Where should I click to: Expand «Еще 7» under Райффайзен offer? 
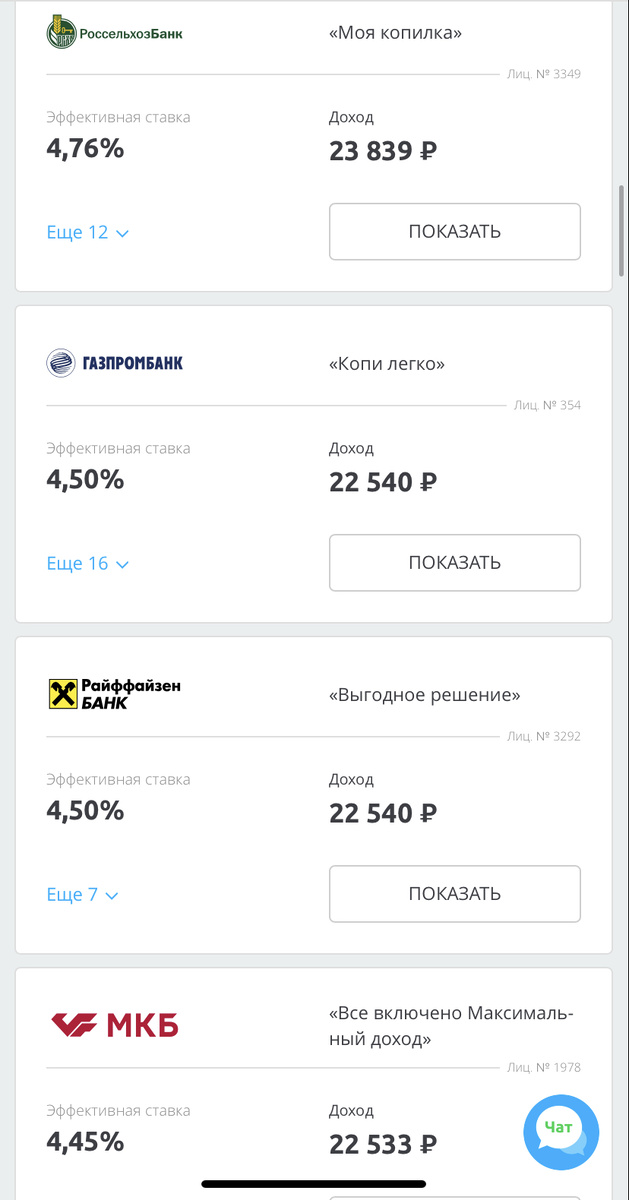tap(79, 894)
